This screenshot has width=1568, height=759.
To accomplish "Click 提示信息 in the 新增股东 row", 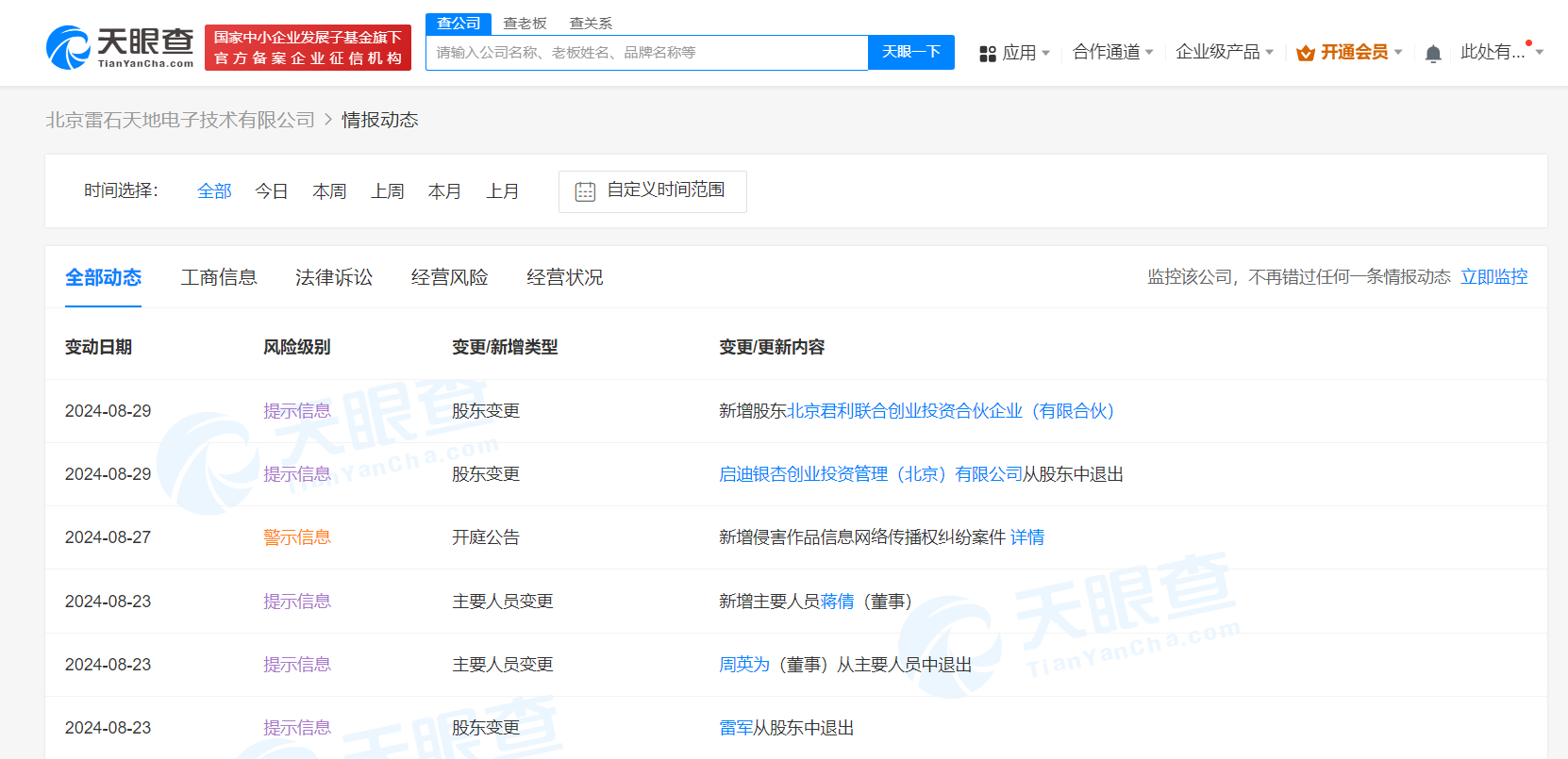I will tap(297, 411).
